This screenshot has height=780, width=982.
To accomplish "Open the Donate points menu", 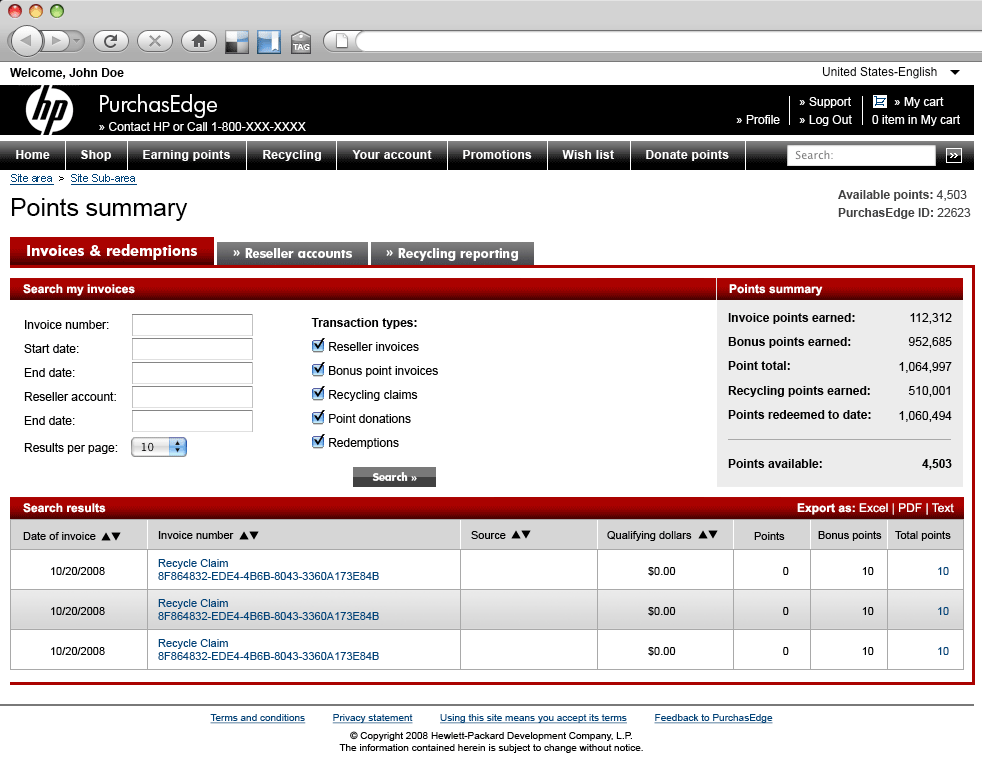I will (x=687, y=155).
